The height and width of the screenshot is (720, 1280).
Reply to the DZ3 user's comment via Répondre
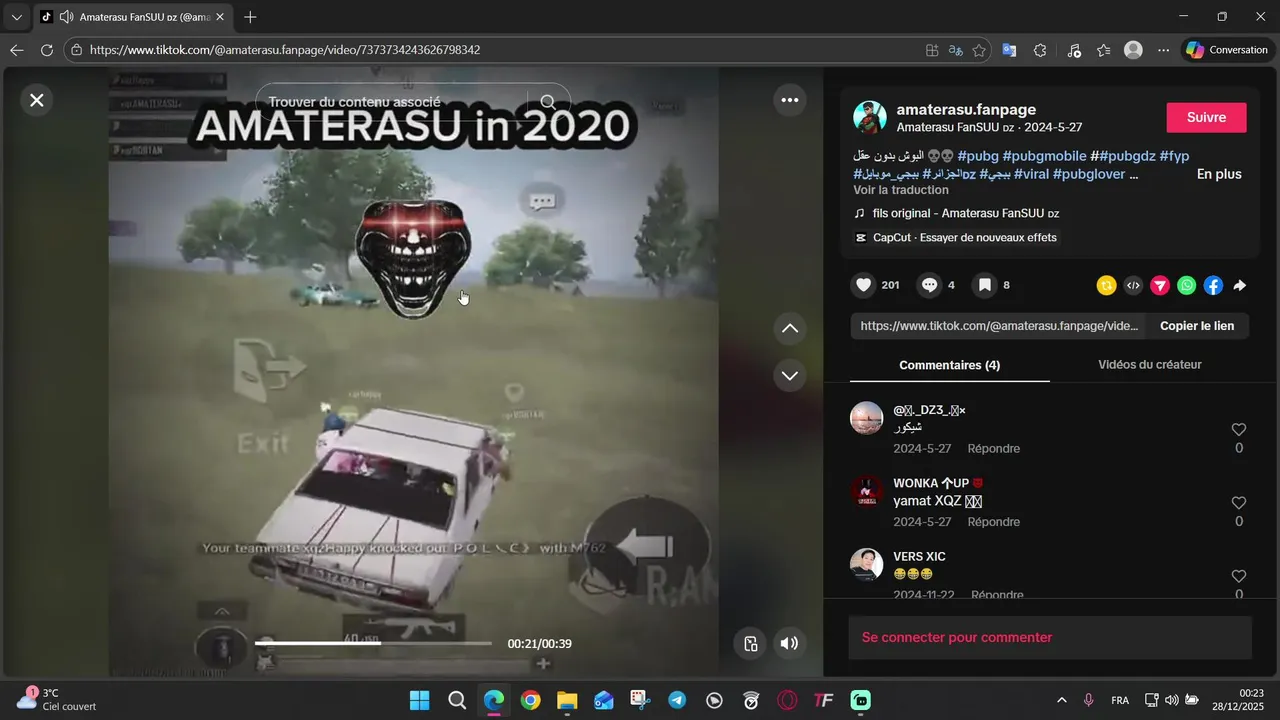994,449
